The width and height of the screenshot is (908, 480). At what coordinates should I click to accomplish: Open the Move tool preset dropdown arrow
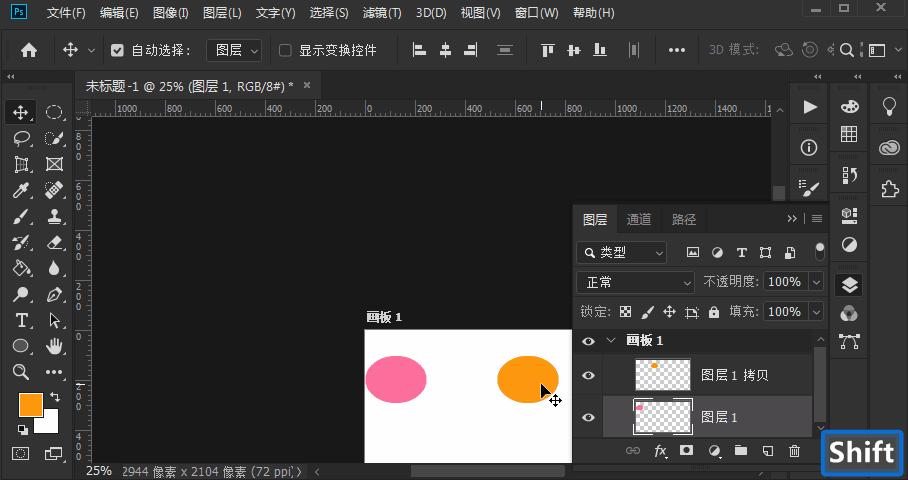[x=91, y=50]
